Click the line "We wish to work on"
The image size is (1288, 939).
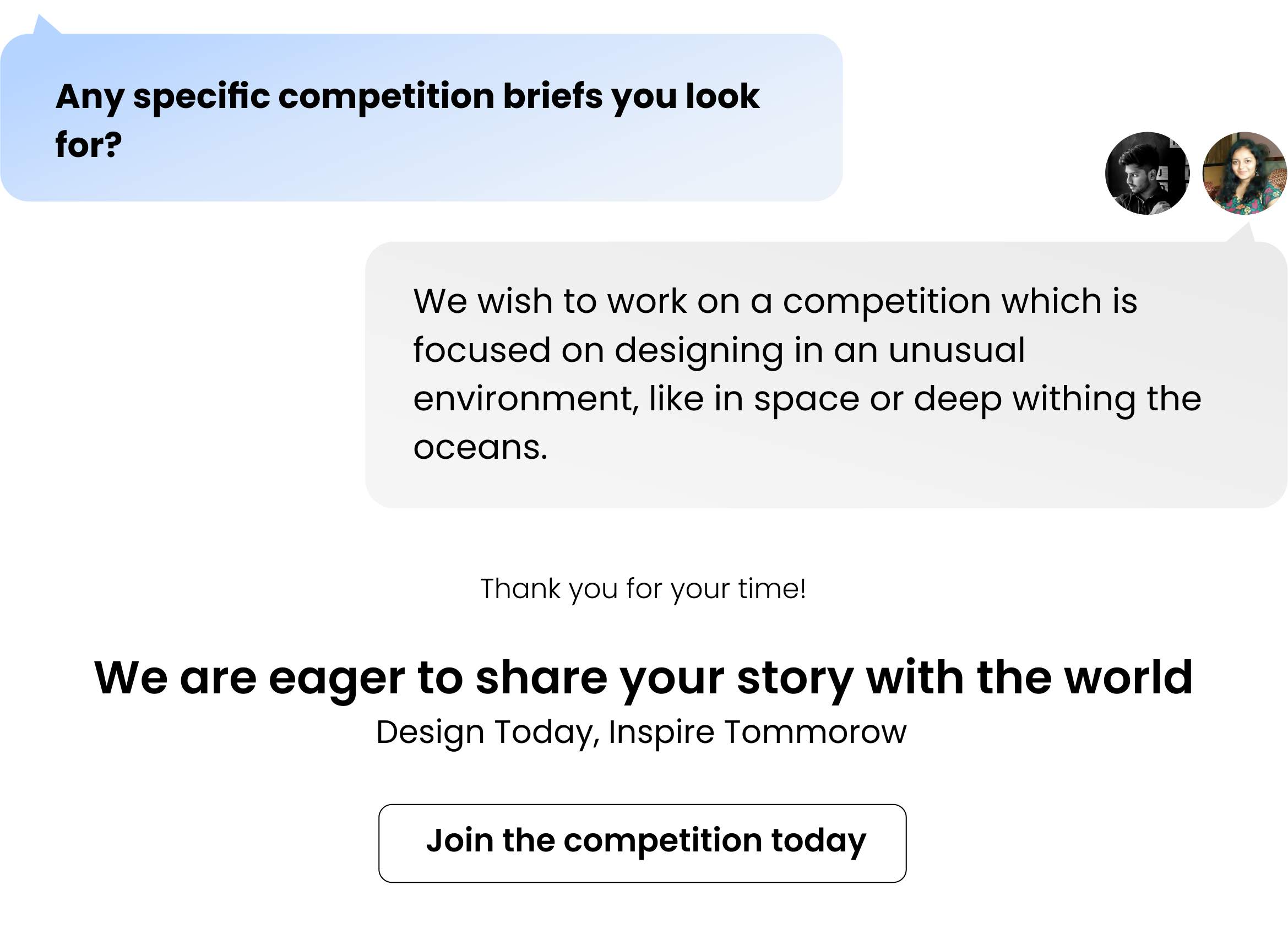[x=775, y=301]
